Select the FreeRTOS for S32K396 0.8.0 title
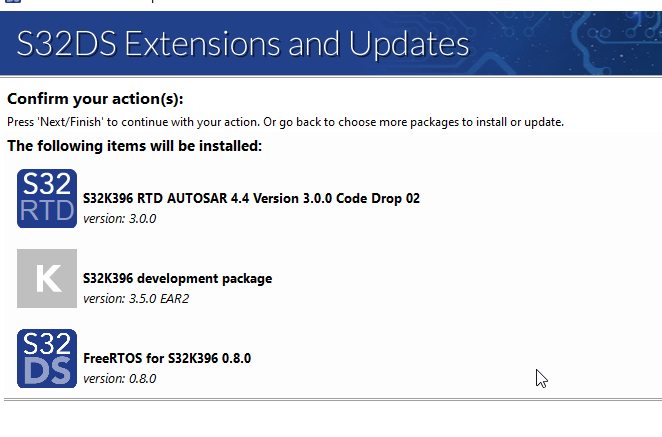Viewport: 662px width, 437px height. coord(167,358)
